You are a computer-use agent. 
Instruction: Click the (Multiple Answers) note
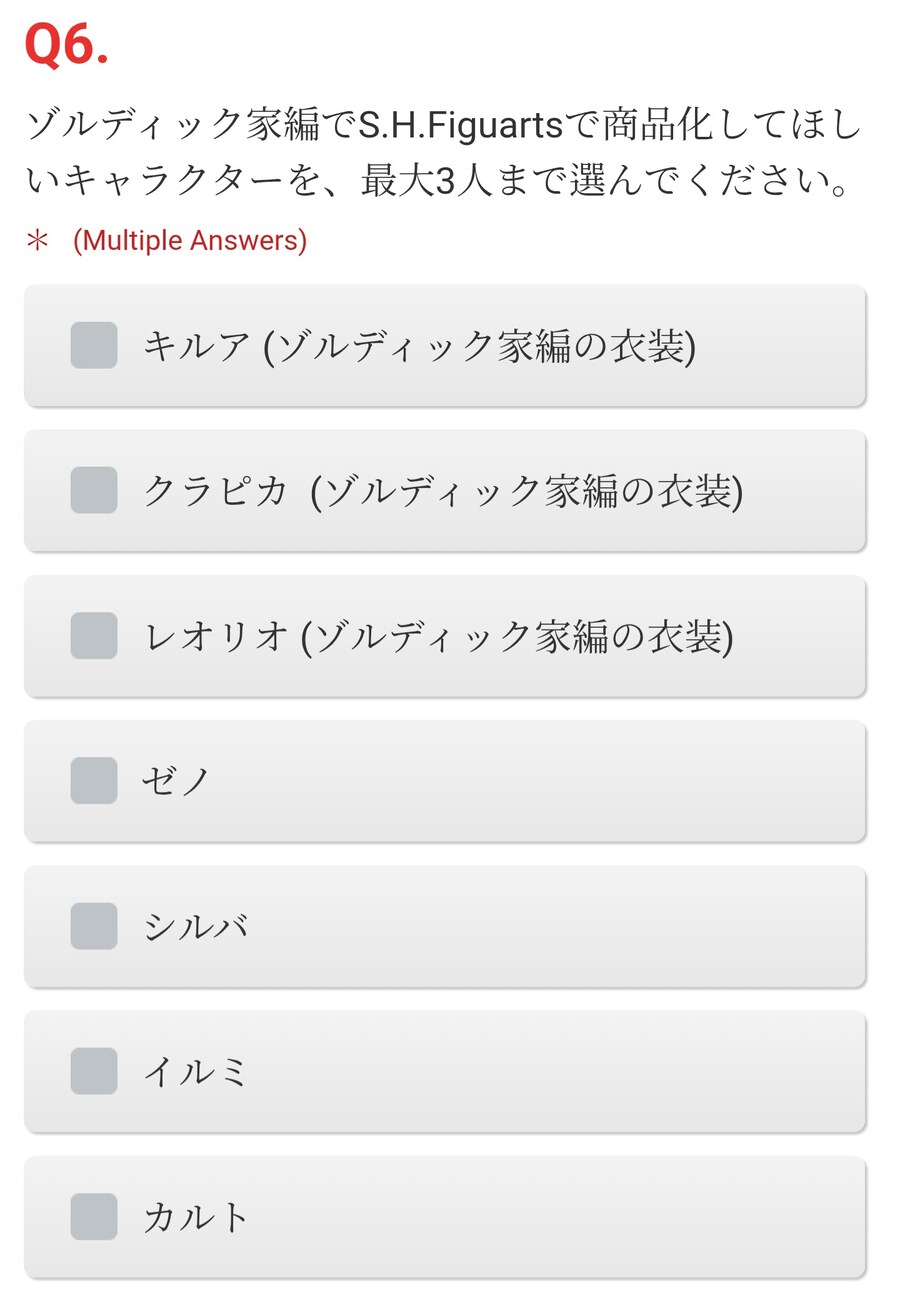coord(190,241)
